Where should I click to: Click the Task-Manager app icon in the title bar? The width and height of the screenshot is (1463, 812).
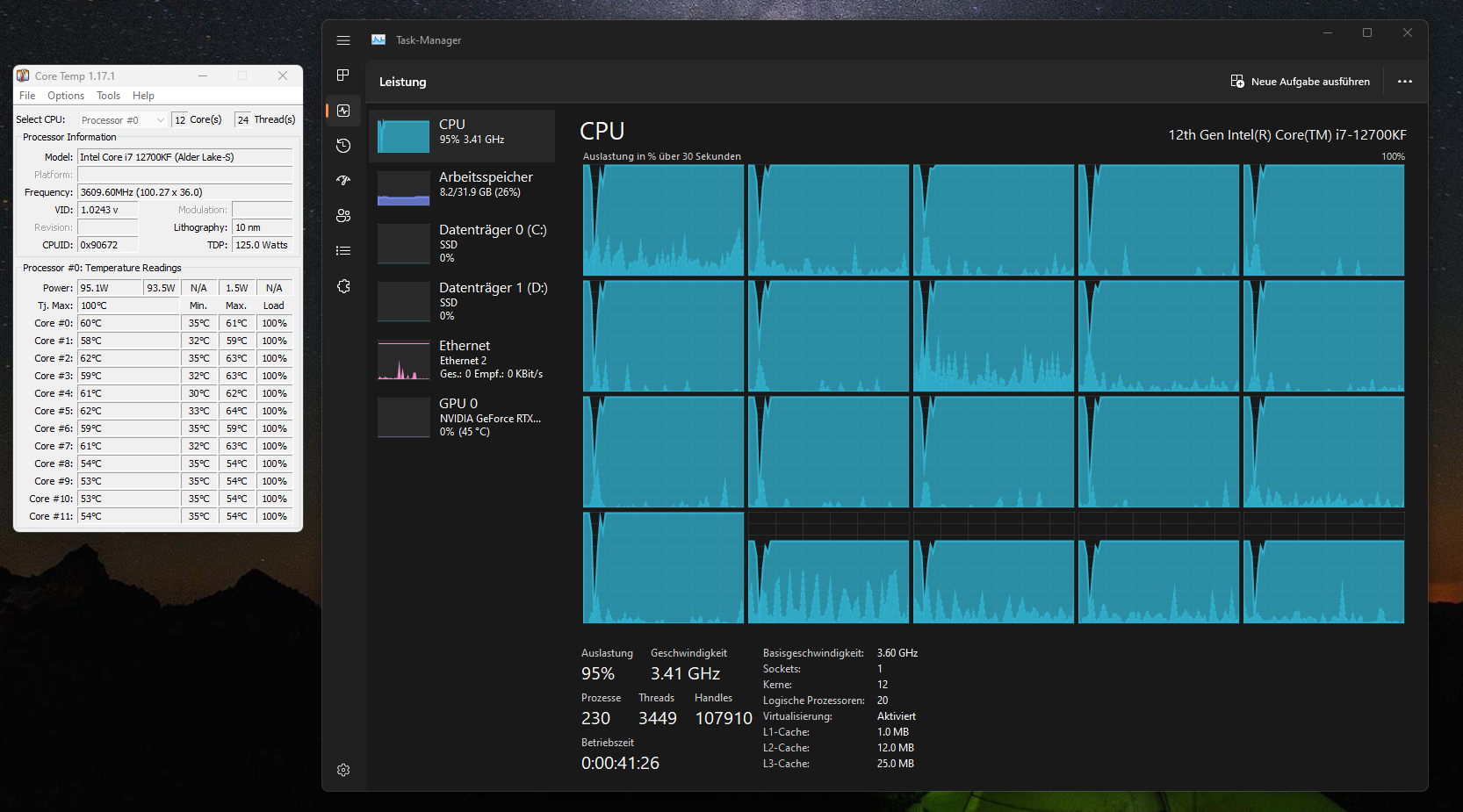click(378, 40)
